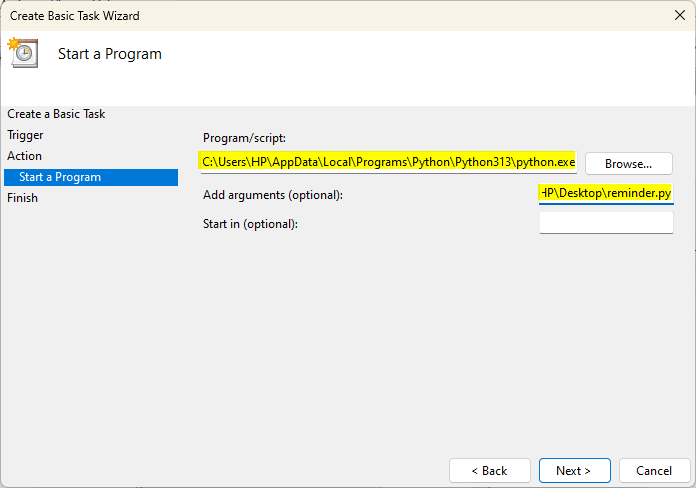This screenshot has width=696, height=488.
Task: Click empty gray area below Start in field
Action: (430, 330)
